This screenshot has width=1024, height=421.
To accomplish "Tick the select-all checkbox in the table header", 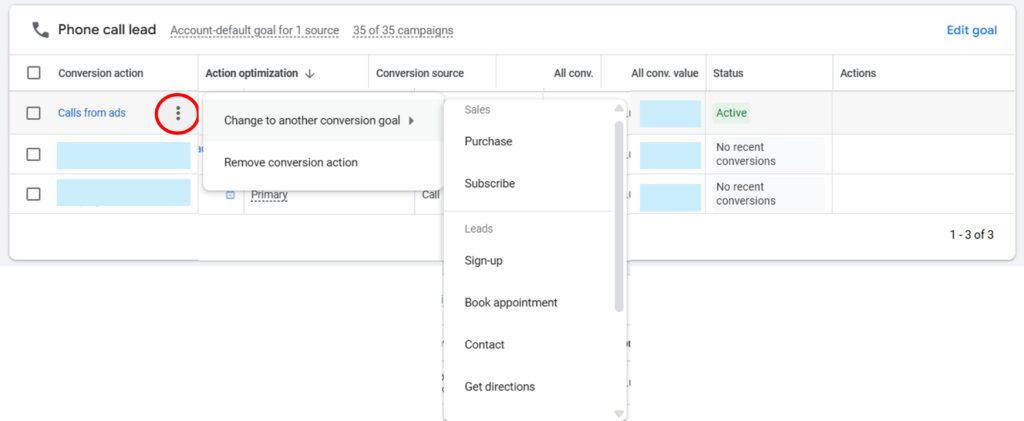I will pyautogui.click(x=33, y=73).
